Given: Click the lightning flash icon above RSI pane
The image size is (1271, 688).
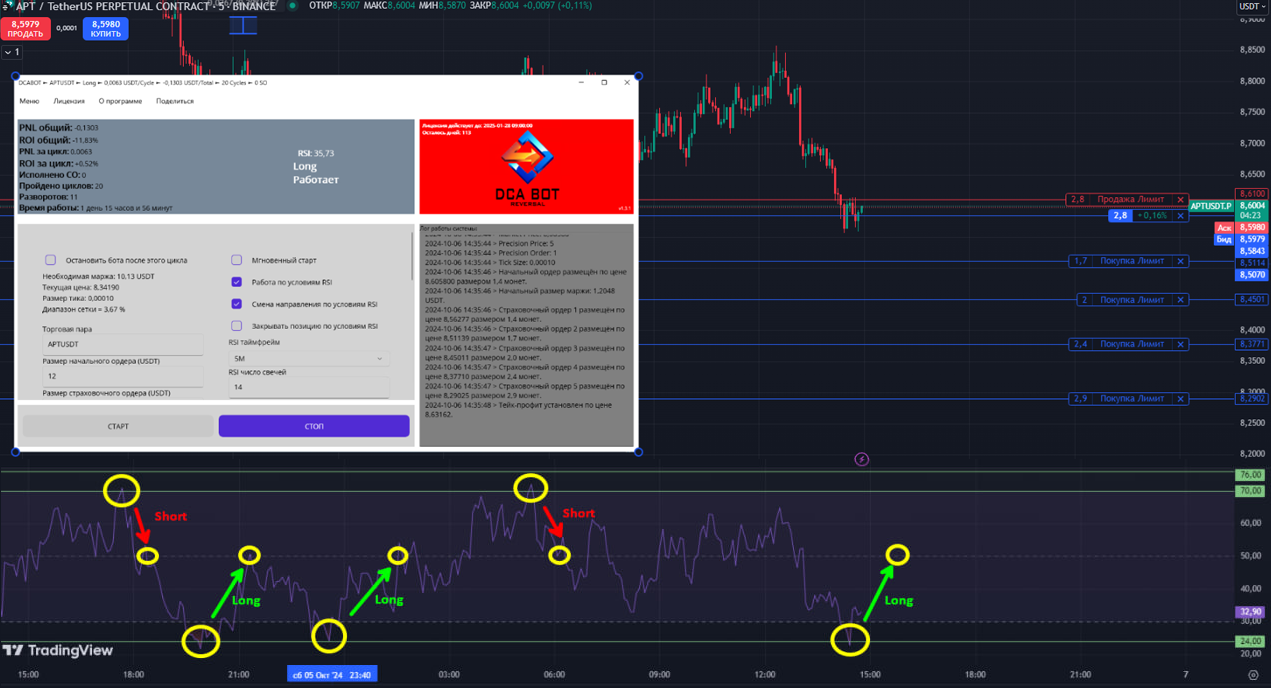Looking at the screenshot, I should pos(862,459).
